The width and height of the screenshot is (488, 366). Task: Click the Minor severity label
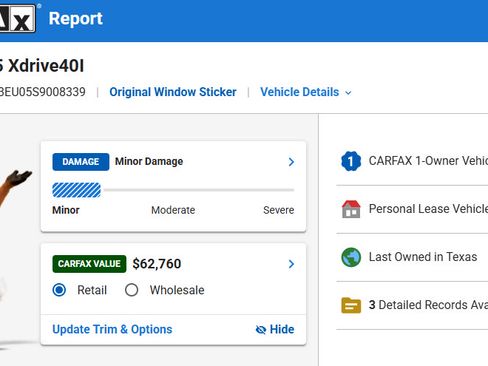pos(66,210)
